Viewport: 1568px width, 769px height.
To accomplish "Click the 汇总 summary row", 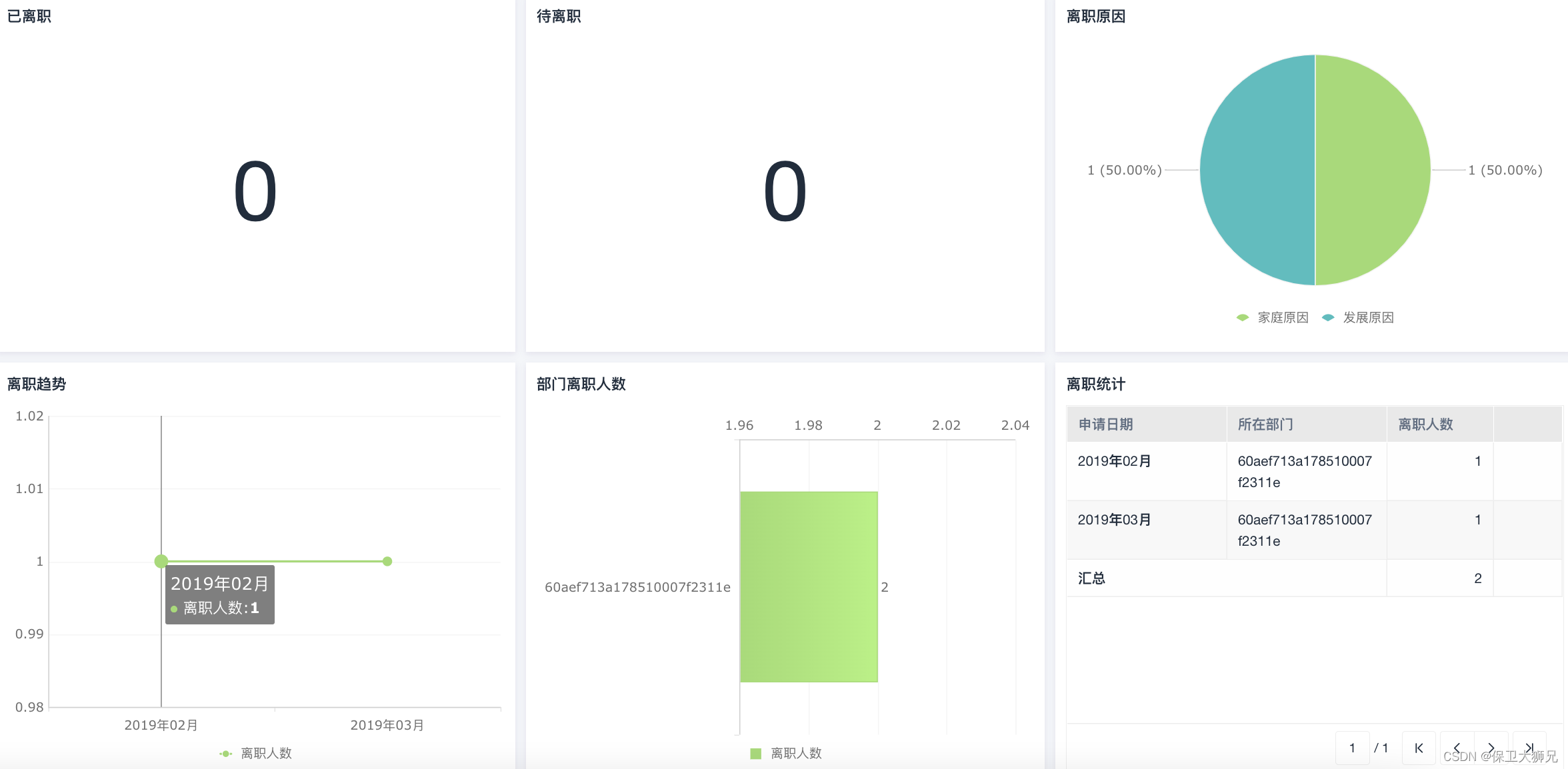I will (x=1092, y=578).
